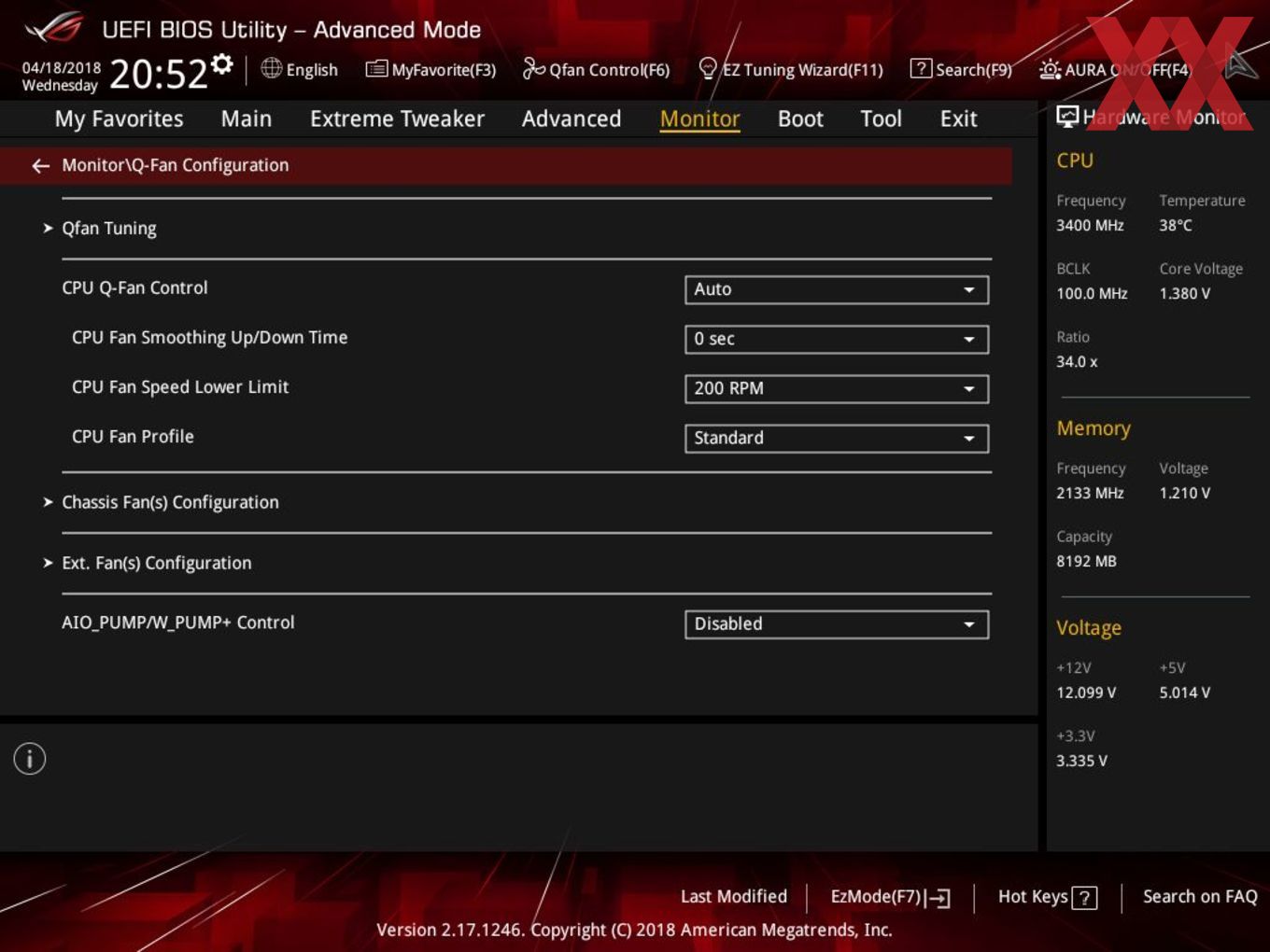Click the +3.3V reading 3.335 V
Viewport: 1270px width, 952px height.
[x=1081, y=761]
